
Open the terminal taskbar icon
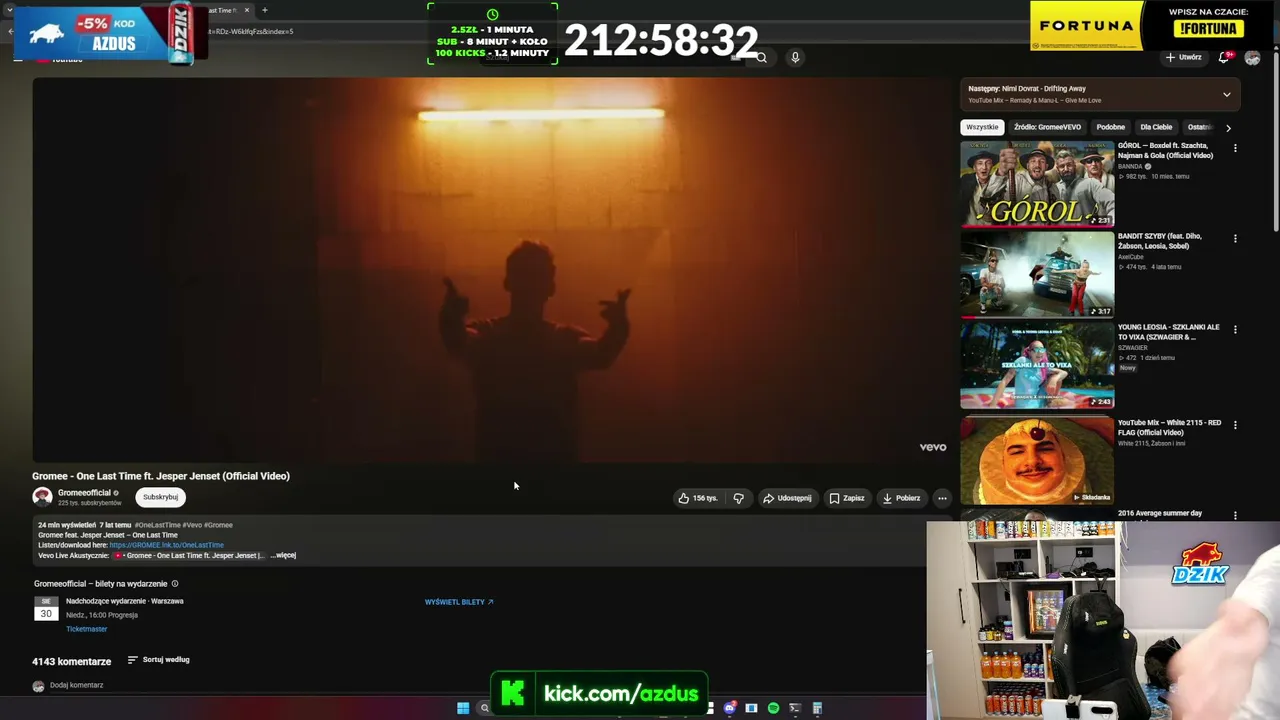795,708
